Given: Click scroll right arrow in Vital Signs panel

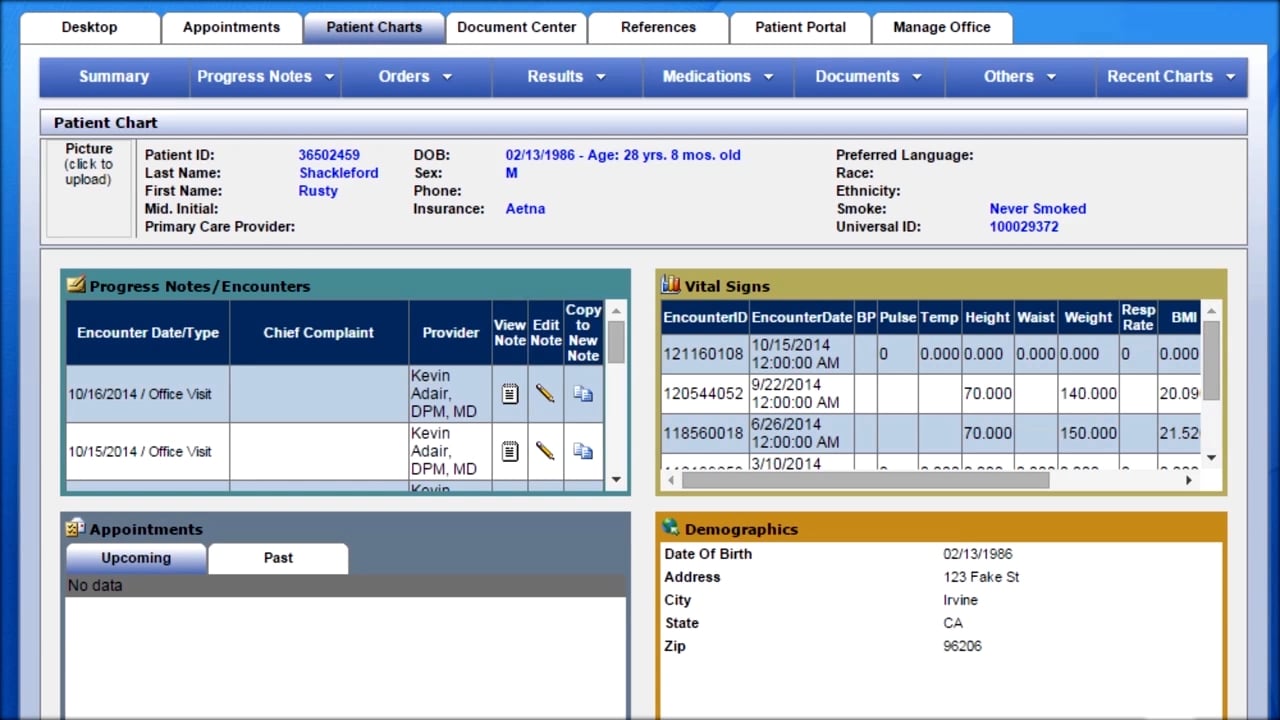Looking at the screenshot, I should tap(1189, 480).
